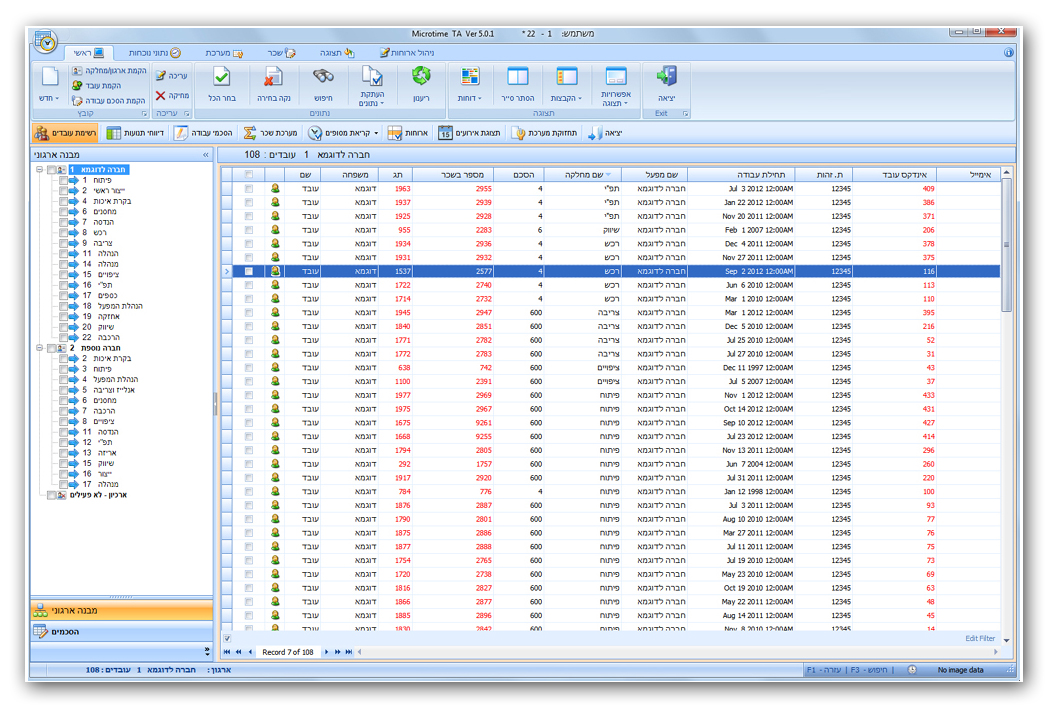Viewport: 1049px width, 709px height.
Task: Switch to the נתוני נוכחות ribbon tab
Action: [x=155, y=52]
